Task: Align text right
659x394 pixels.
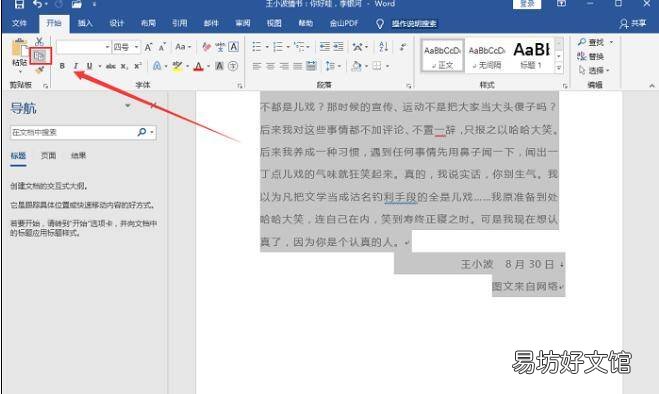Action: click(x=284, y=66)
